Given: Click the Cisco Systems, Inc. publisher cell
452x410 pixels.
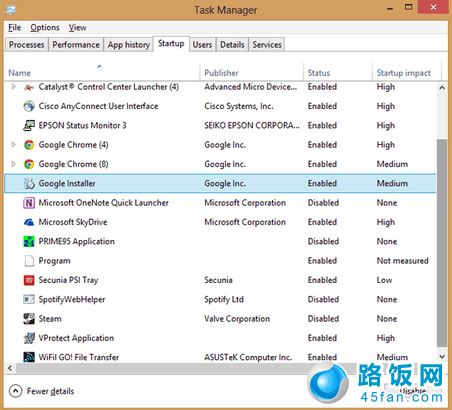Looking at the screenshot, I should coord(239,106).
